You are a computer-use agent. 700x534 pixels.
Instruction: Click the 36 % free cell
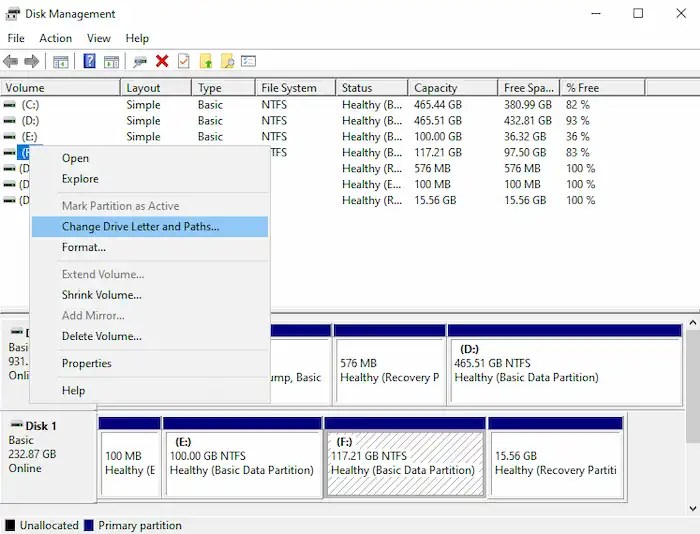point(578,137)
